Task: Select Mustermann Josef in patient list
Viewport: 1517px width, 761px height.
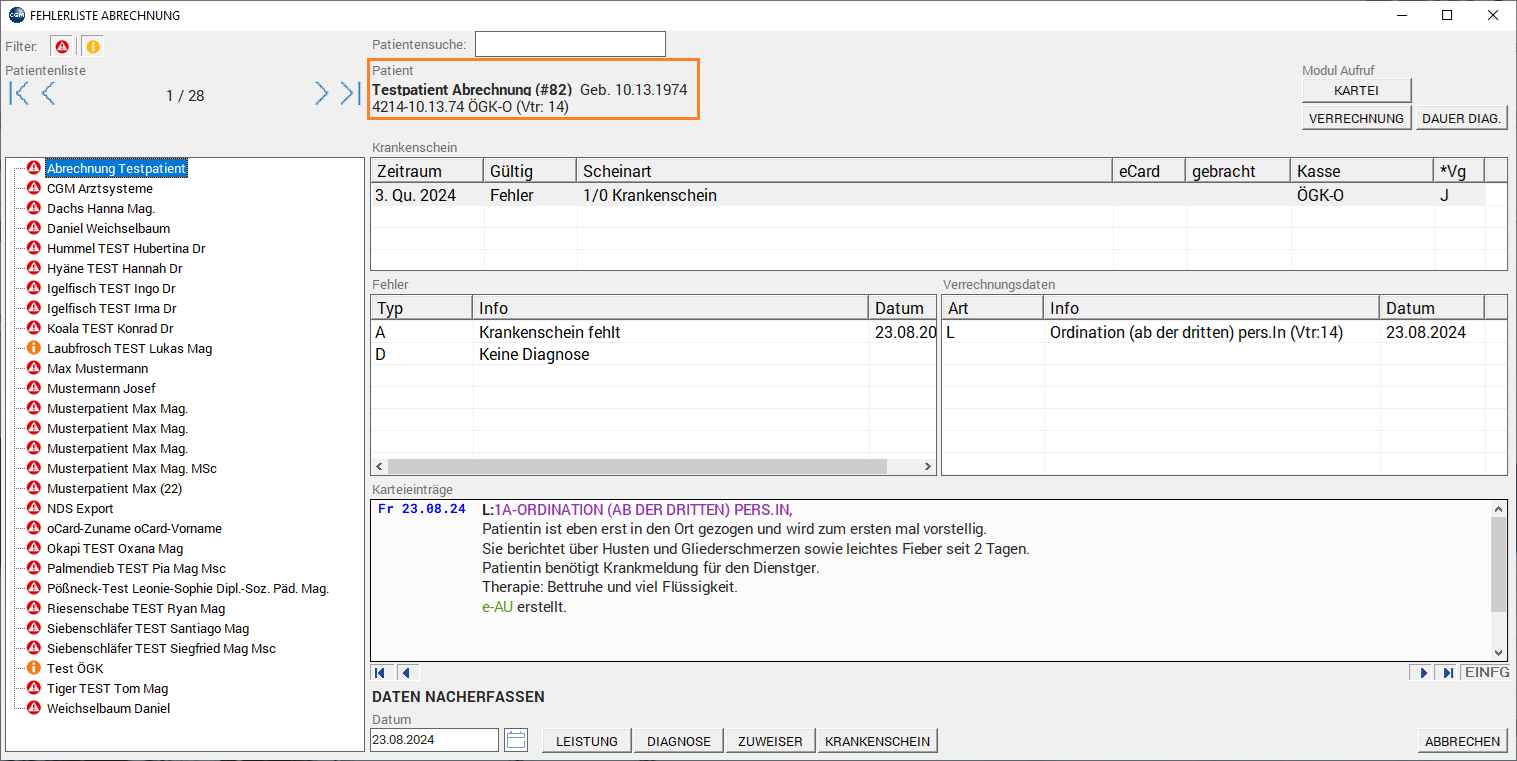Action: 101,388
